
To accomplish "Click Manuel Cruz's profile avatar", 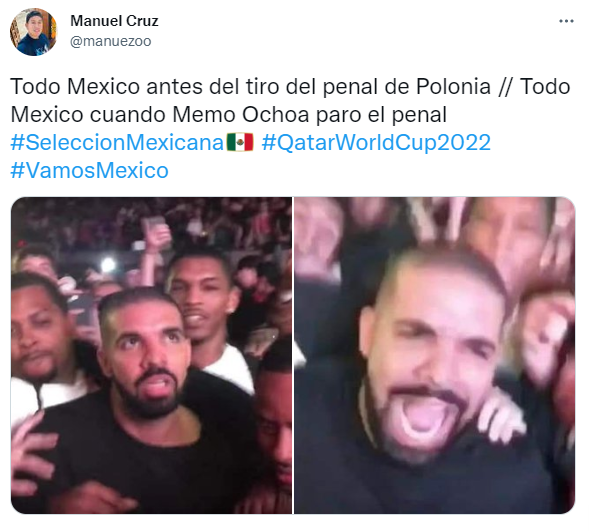I will tap(33, 32).
